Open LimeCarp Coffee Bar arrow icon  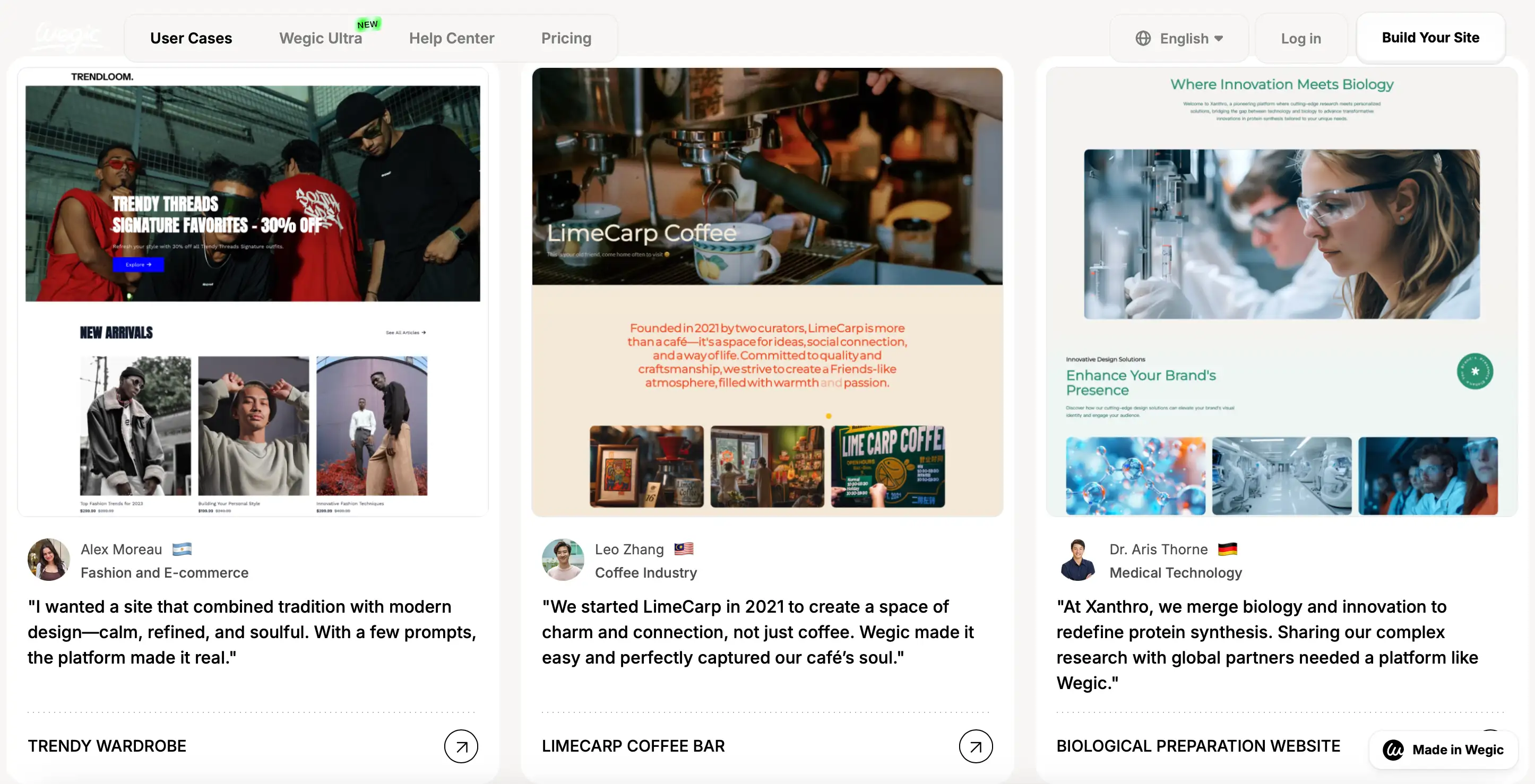click(975, 745)
